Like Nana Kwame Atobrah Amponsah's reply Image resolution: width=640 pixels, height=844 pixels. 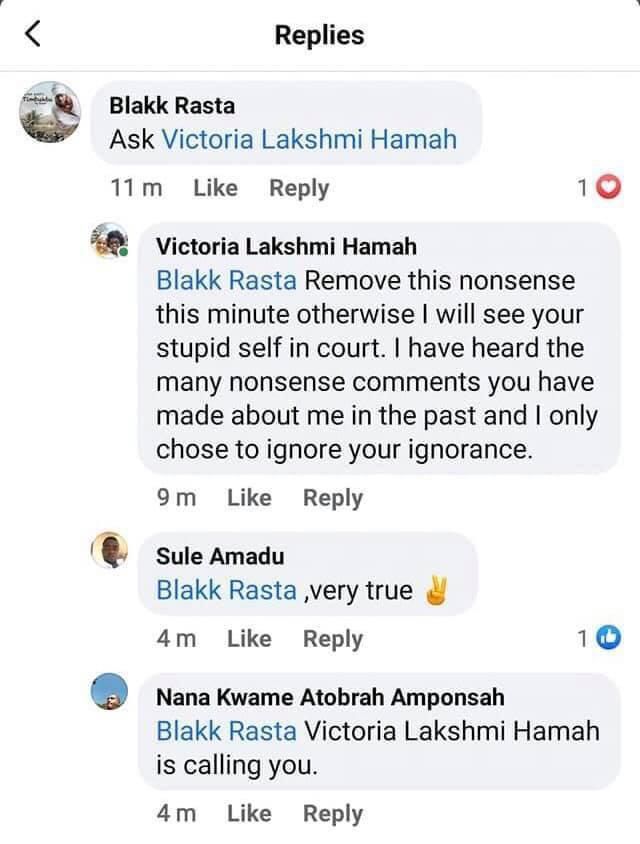(x=249, y=815)
